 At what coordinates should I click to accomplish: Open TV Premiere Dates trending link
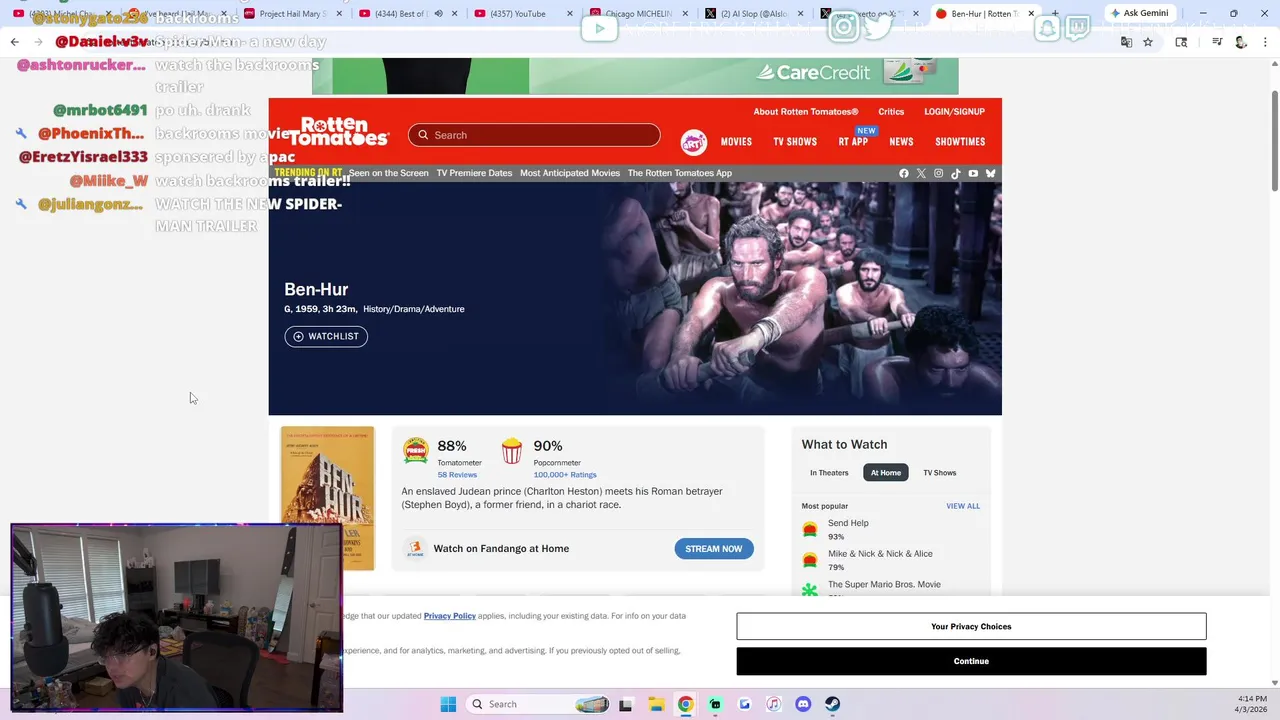pos(474,173)
